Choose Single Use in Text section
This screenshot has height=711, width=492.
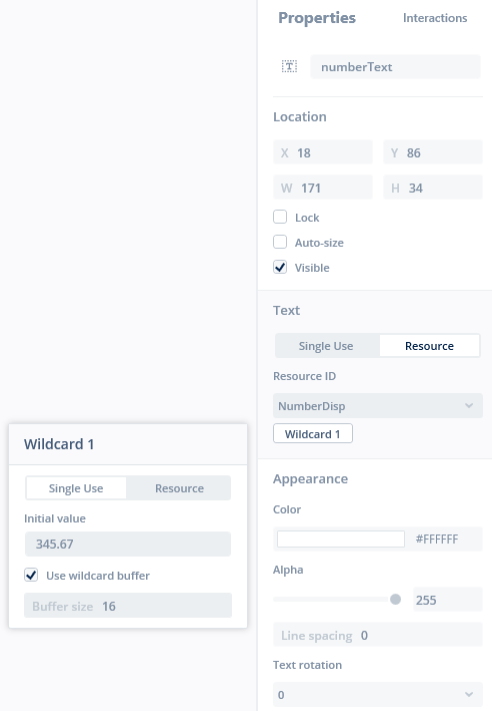pyautogui.click(x=326, y=346)
